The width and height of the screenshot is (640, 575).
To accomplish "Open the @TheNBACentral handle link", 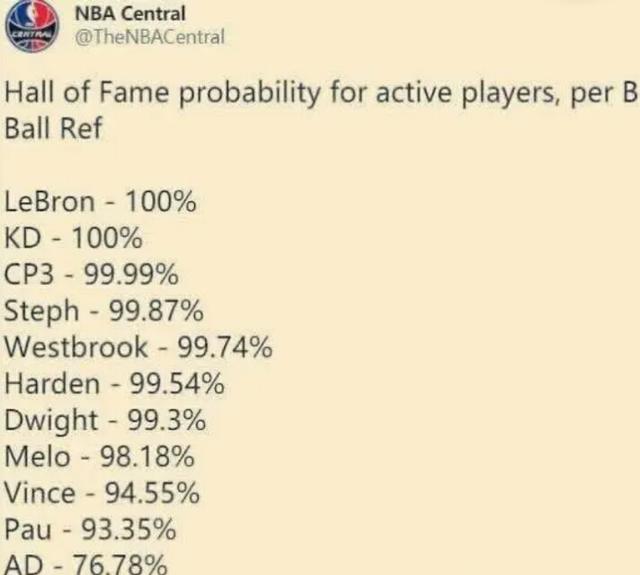I will pos(150,37).
